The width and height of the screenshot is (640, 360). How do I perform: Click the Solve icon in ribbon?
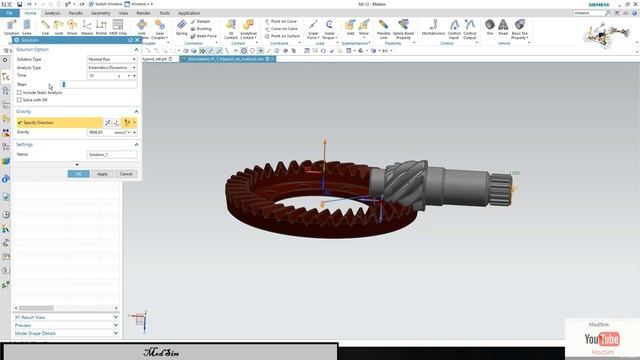[x=27, y=27]
